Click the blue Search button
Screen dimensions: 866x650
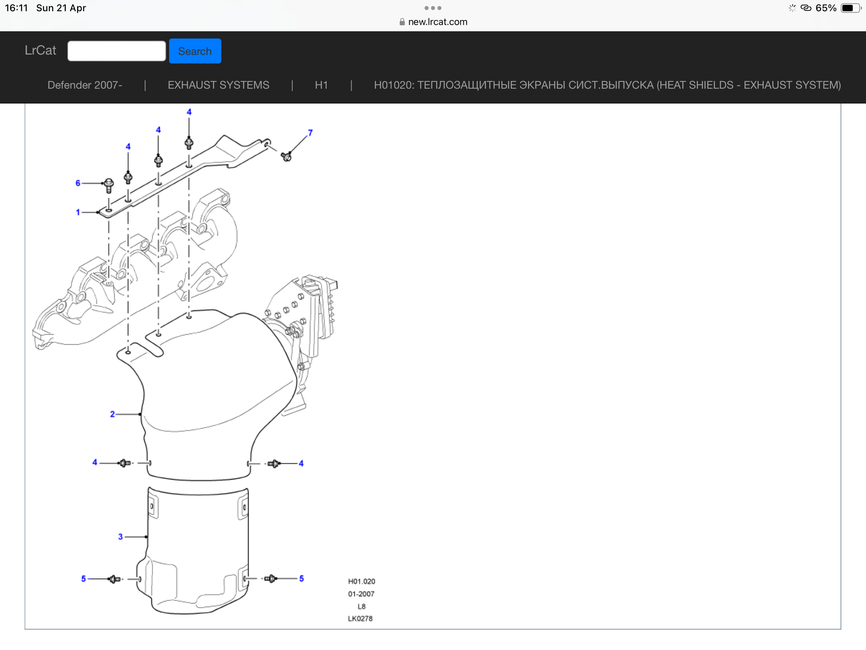(x=195, y=51)
